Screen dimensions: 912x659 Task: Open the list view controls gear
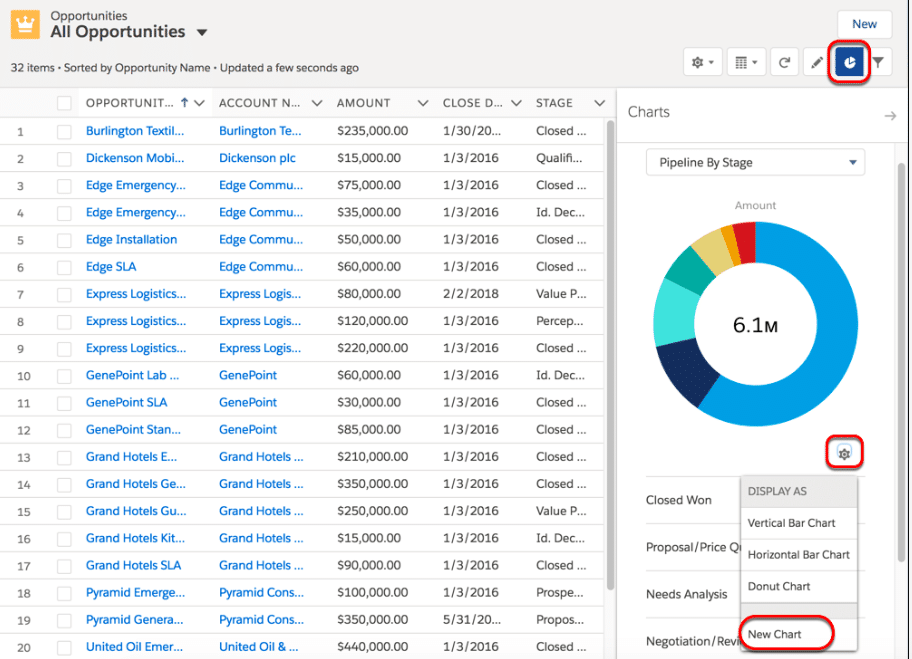[x=703, y=63]
